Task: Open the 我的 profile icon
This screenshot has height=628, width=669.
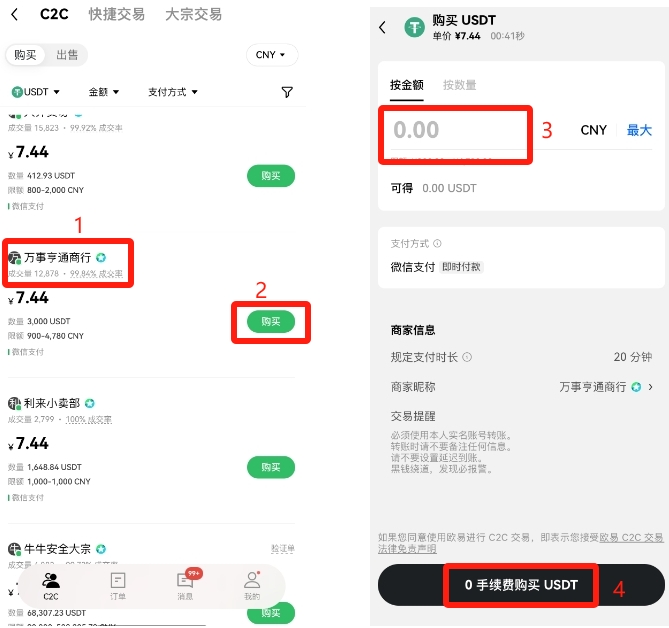Action: point(252,586)
